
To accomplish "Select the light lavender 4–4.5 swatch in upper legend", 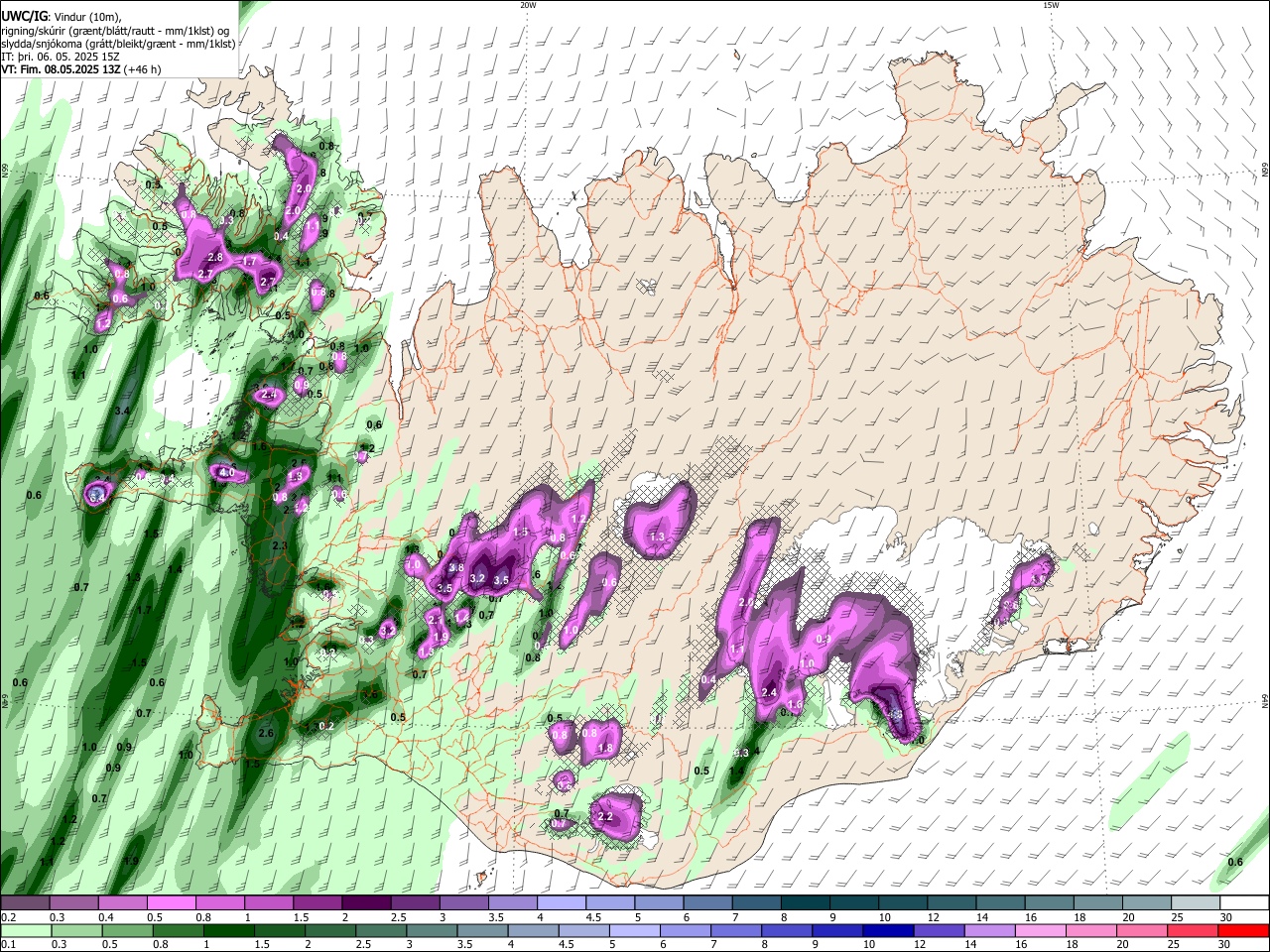I will point(560,903).
